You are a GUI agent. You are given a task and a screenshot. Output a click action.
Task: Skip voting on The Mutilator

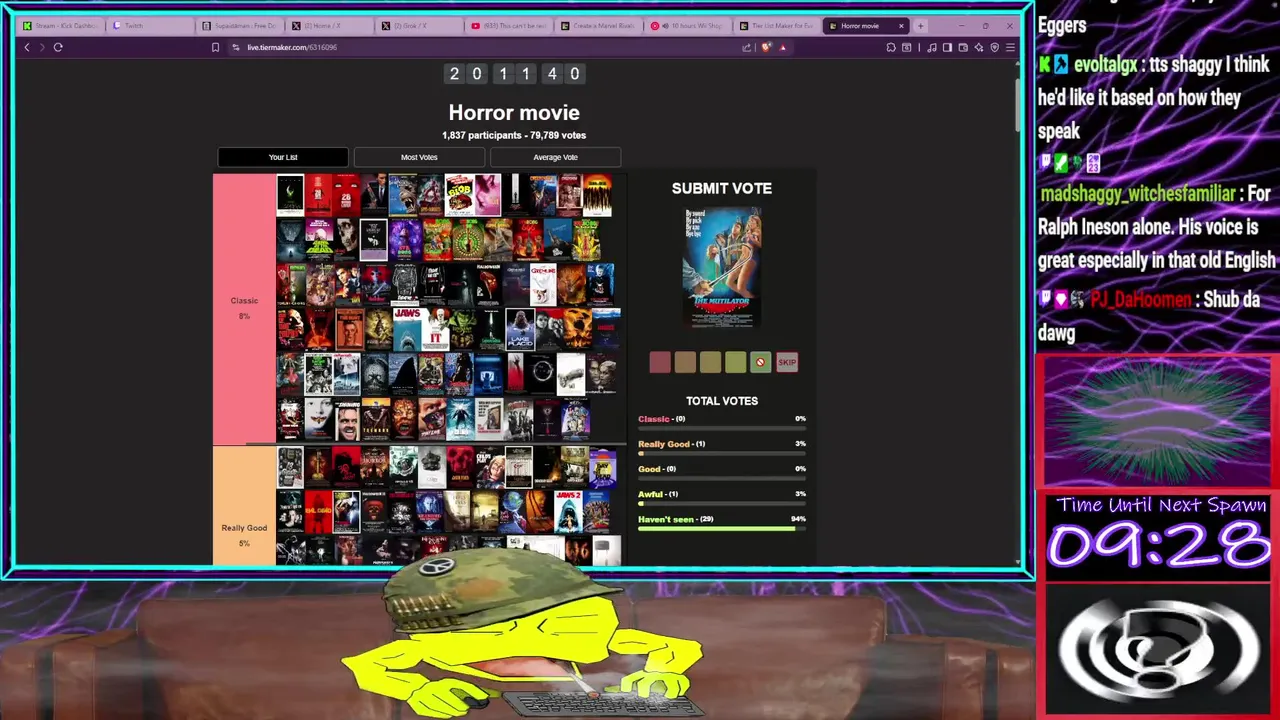[787, 362]
